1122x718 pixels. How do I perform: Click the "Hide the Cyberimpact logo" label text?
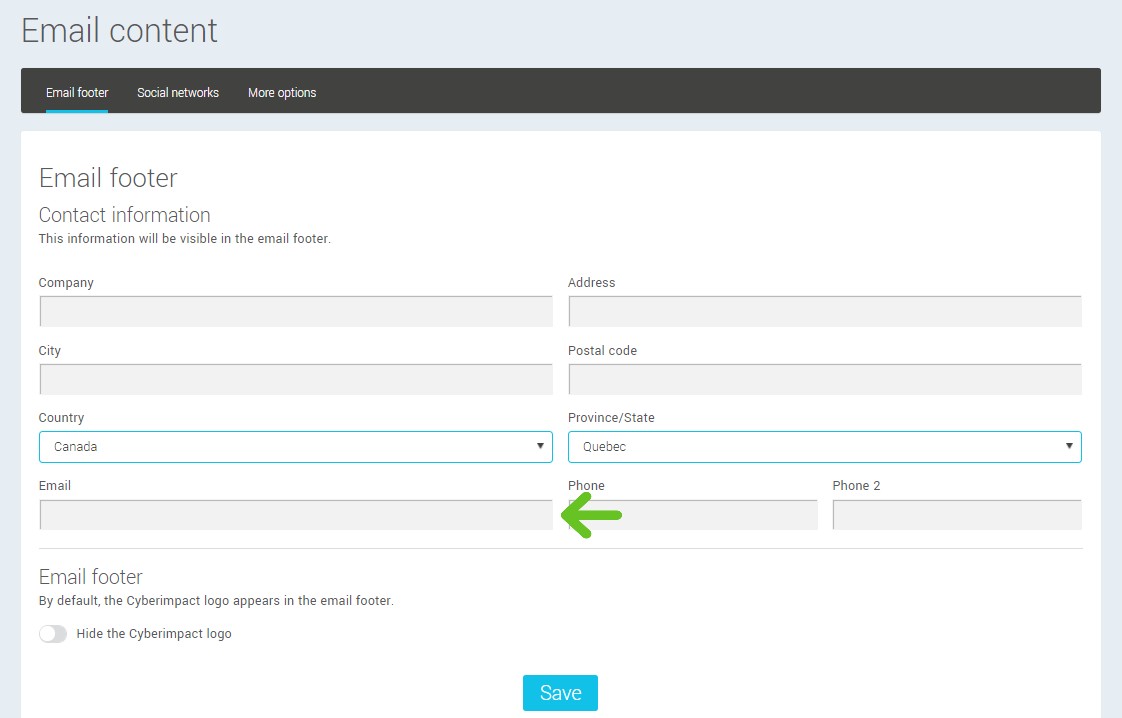coord(154,634)
